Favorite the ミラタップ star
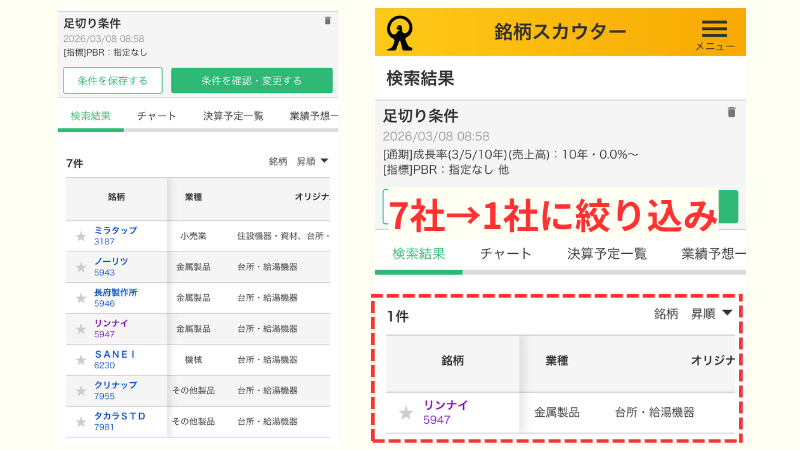Image resolution: width=800 pixels, height=450 pixels. [81, 236]
